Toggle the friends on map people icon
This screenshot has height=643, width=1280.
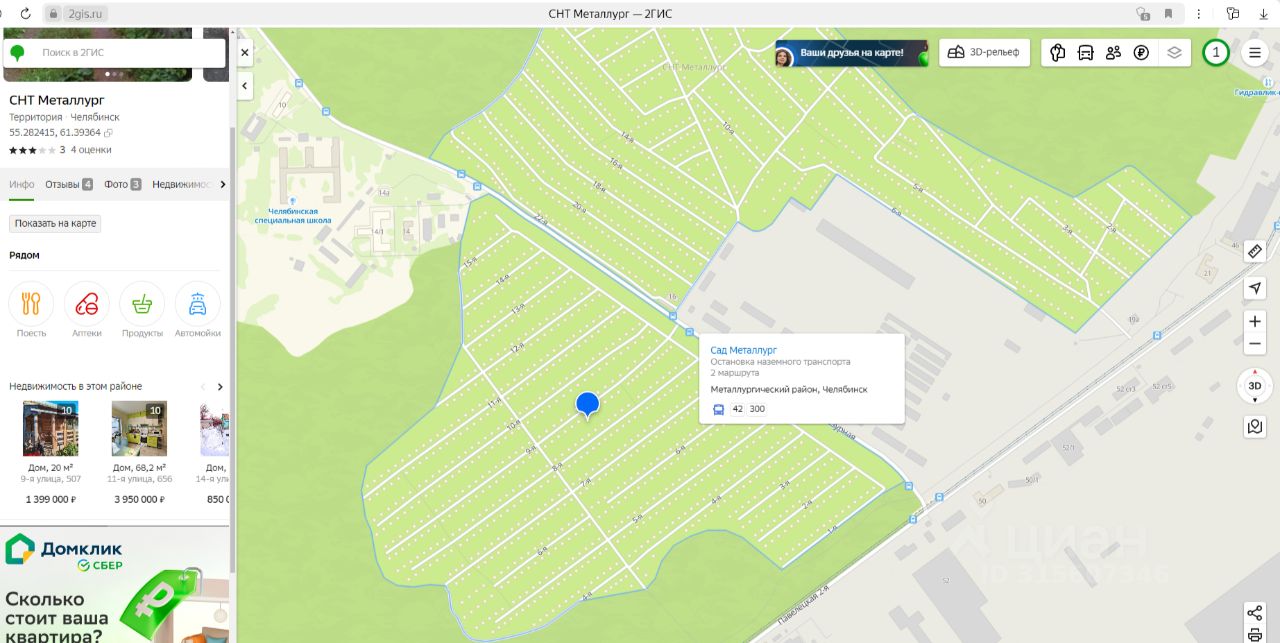coord(1113,53)
